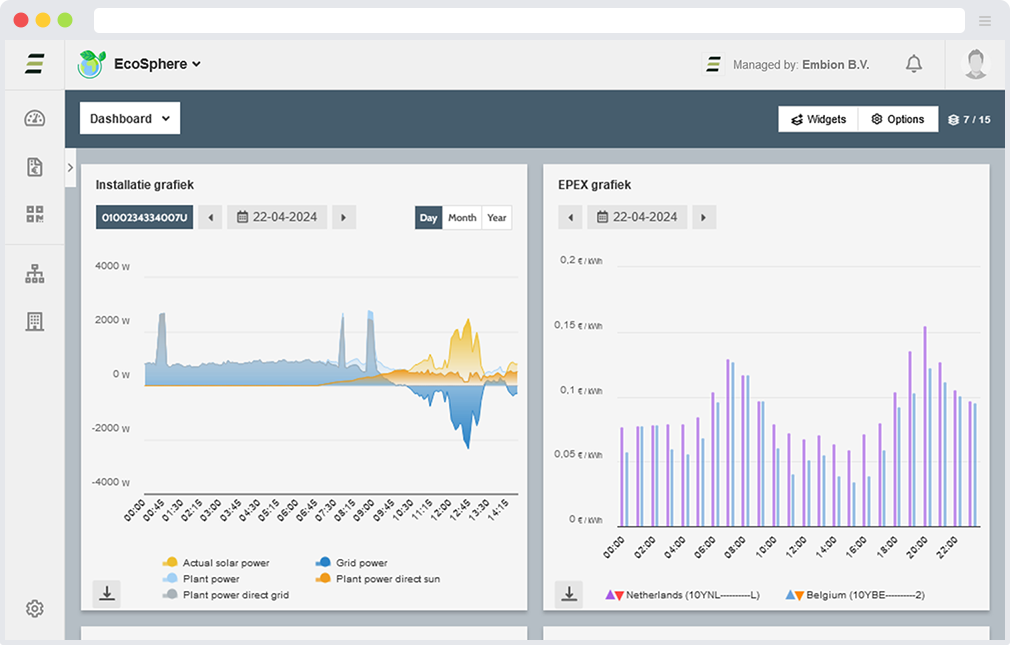This screenshot has height=645, width=1010.
Task: Toggle Netherlands series in EPEX legend
Action: point(683,595)
